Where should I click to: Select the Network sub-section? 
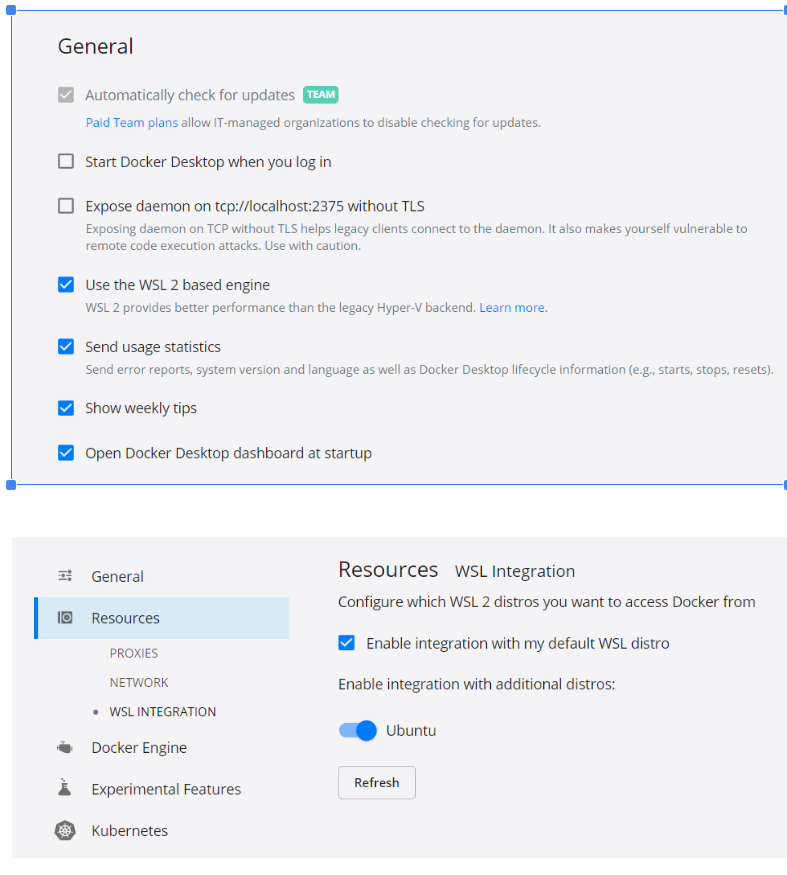[x=139, y=682]
